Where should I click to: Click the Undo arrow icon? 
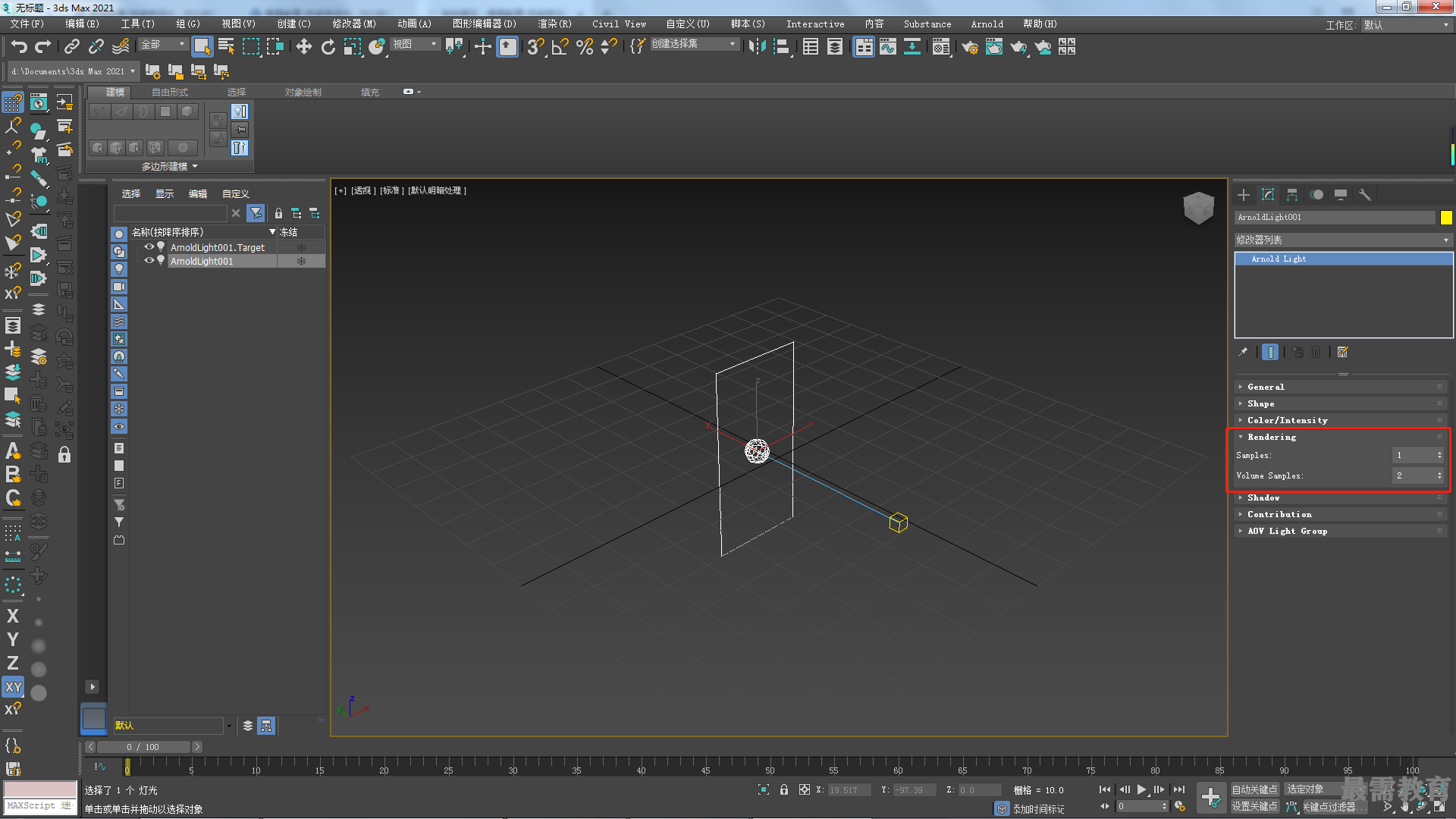[19, 47]
